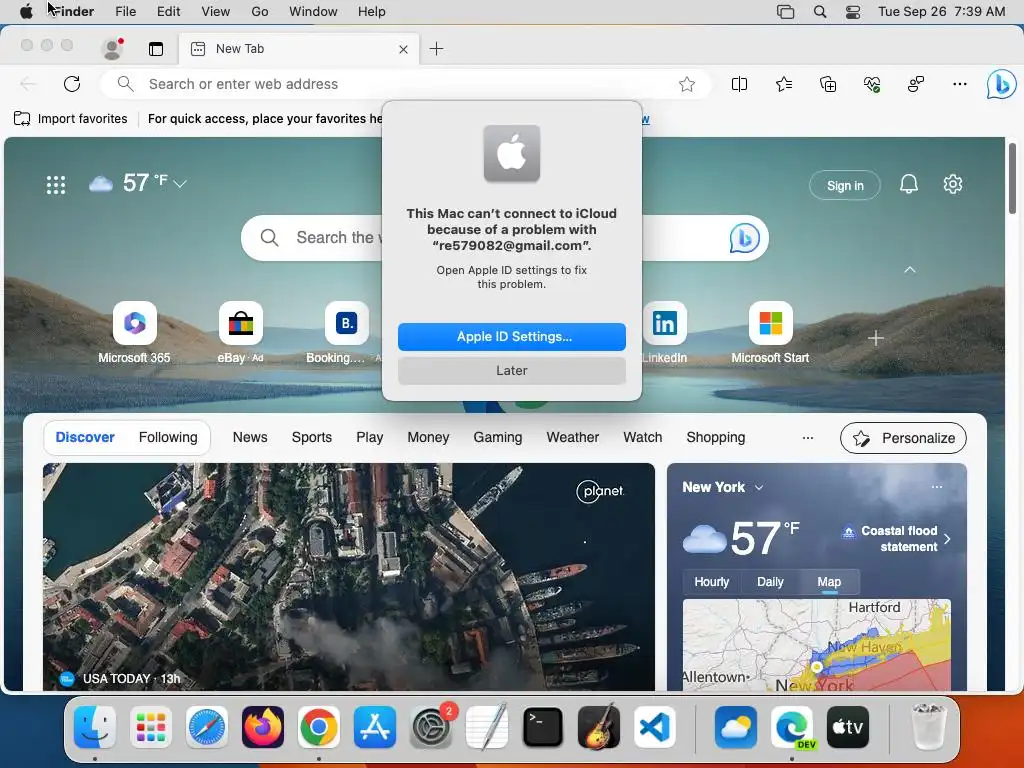The image size is (1024, 768).
Task: Open the Booking.com quick link
Action: pyautogui.click(x=346, y=332)
